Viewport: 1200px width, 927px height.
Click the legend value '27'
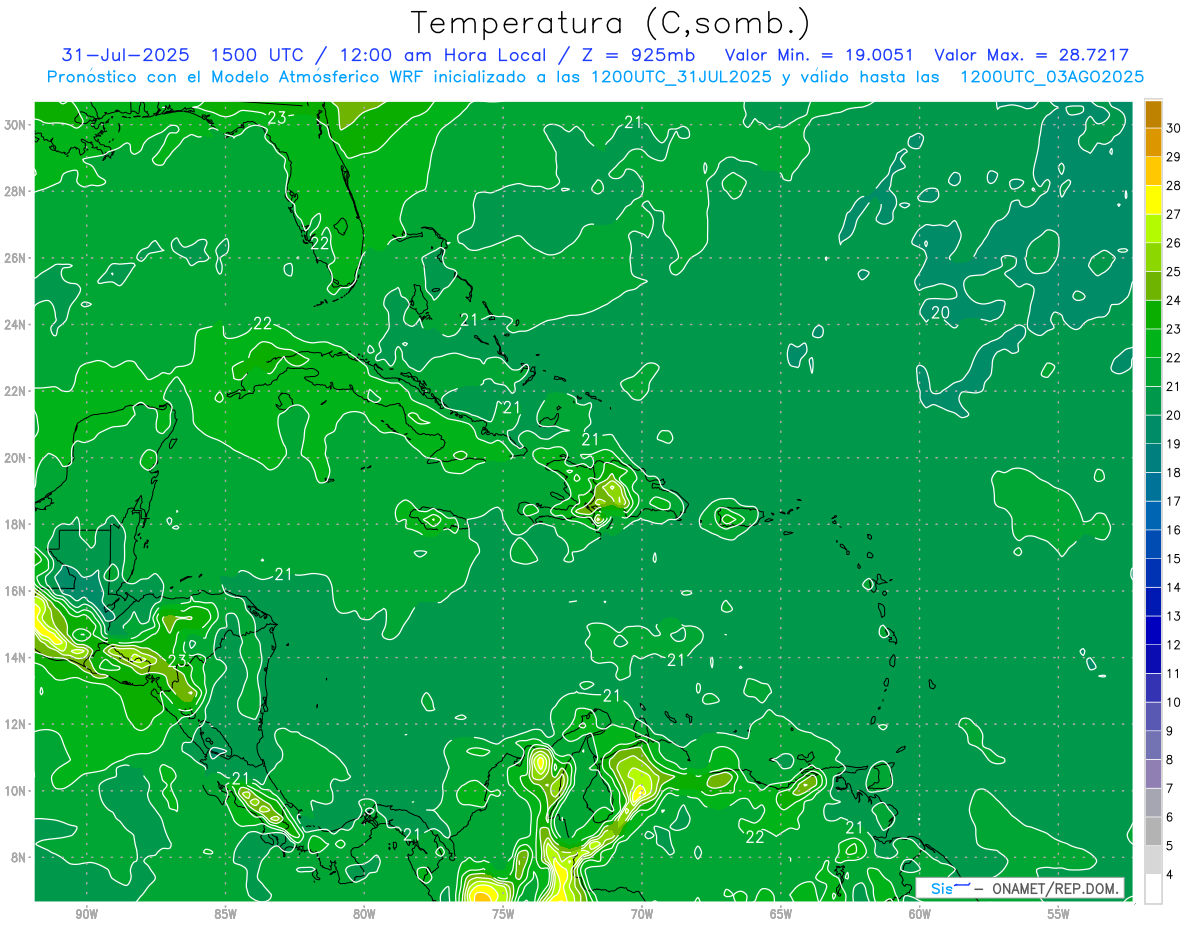[x=1174, y=214]
